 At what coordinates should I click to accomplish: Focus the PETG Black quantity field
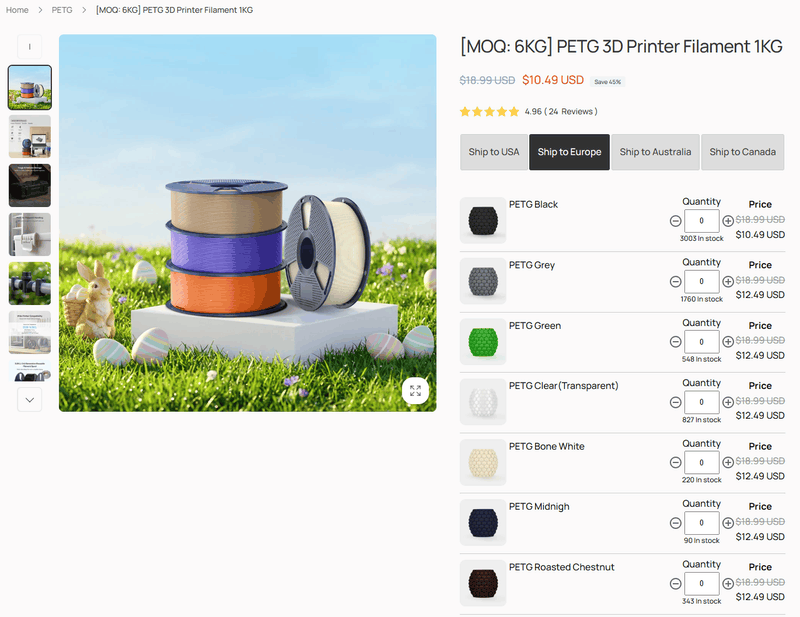(702, 221)
